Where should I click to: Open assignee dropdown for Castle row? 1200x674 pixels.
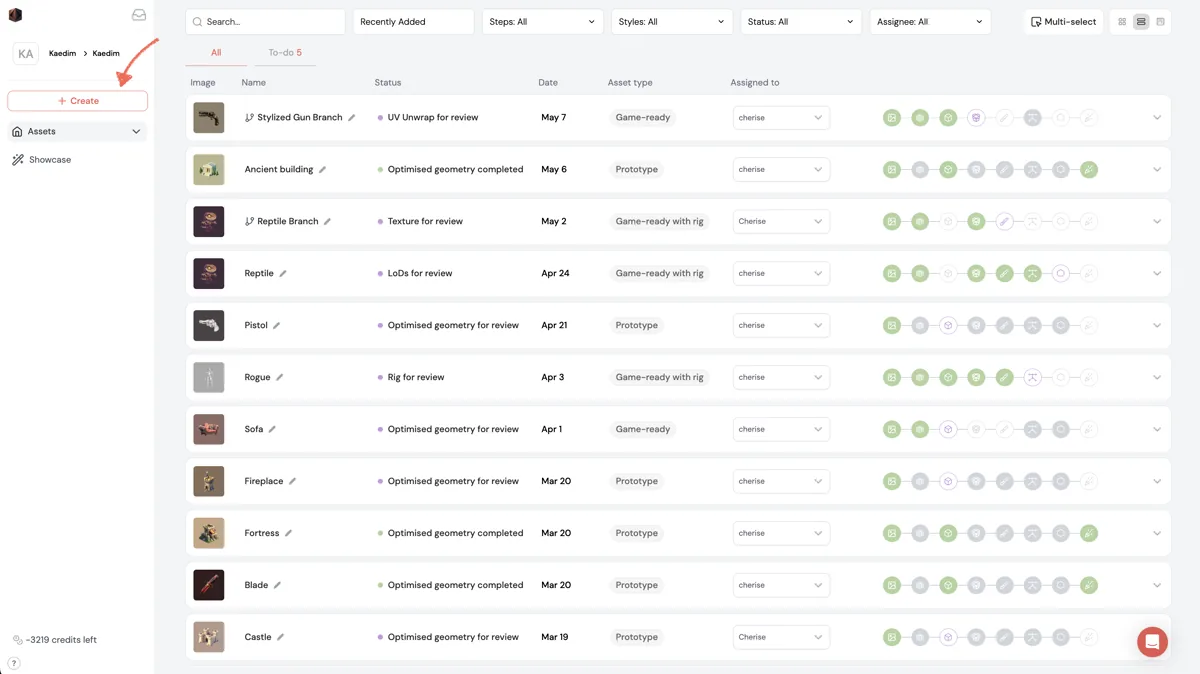click(x=781, y=638)
